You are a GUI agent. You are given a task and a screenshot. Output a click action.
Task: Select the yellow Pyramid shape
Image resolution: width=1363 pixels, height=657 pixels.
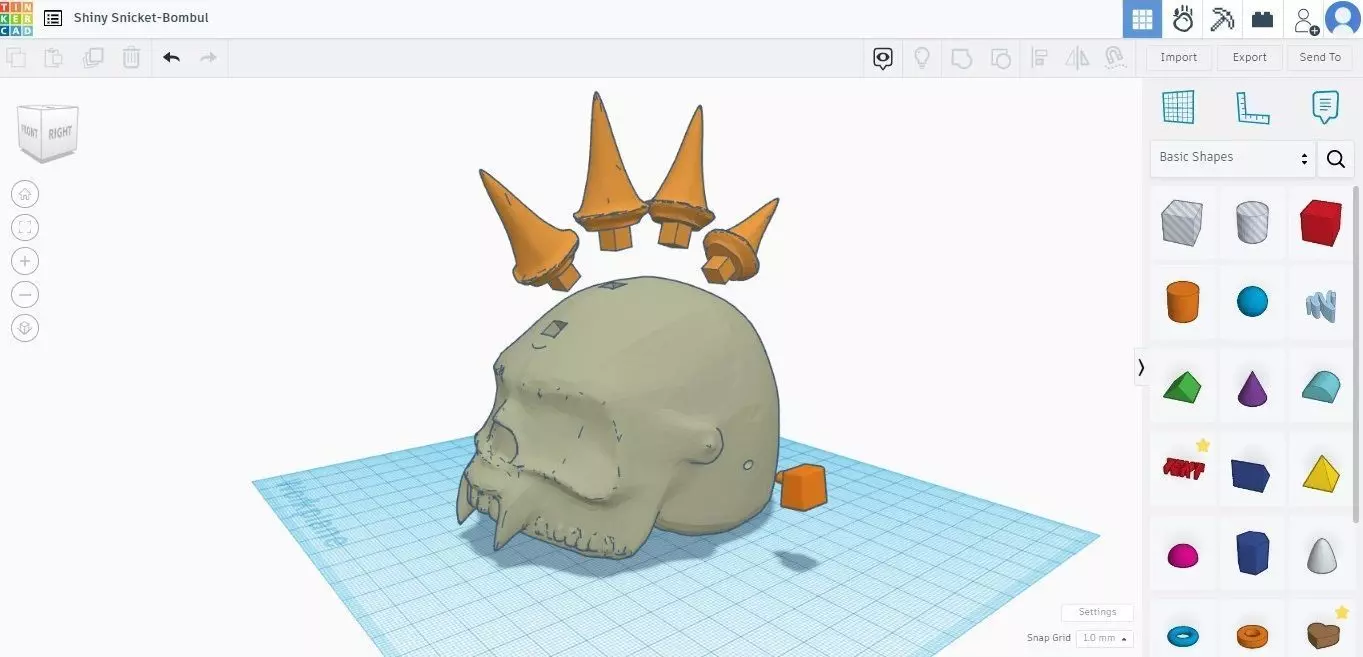tap(1321, 472)
